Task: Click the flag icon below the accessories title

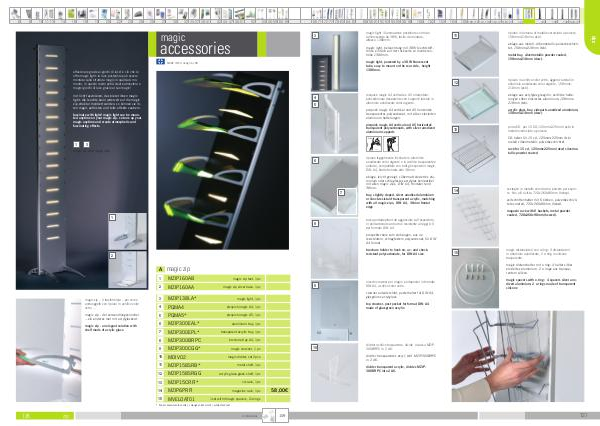Action: point(163,62)
